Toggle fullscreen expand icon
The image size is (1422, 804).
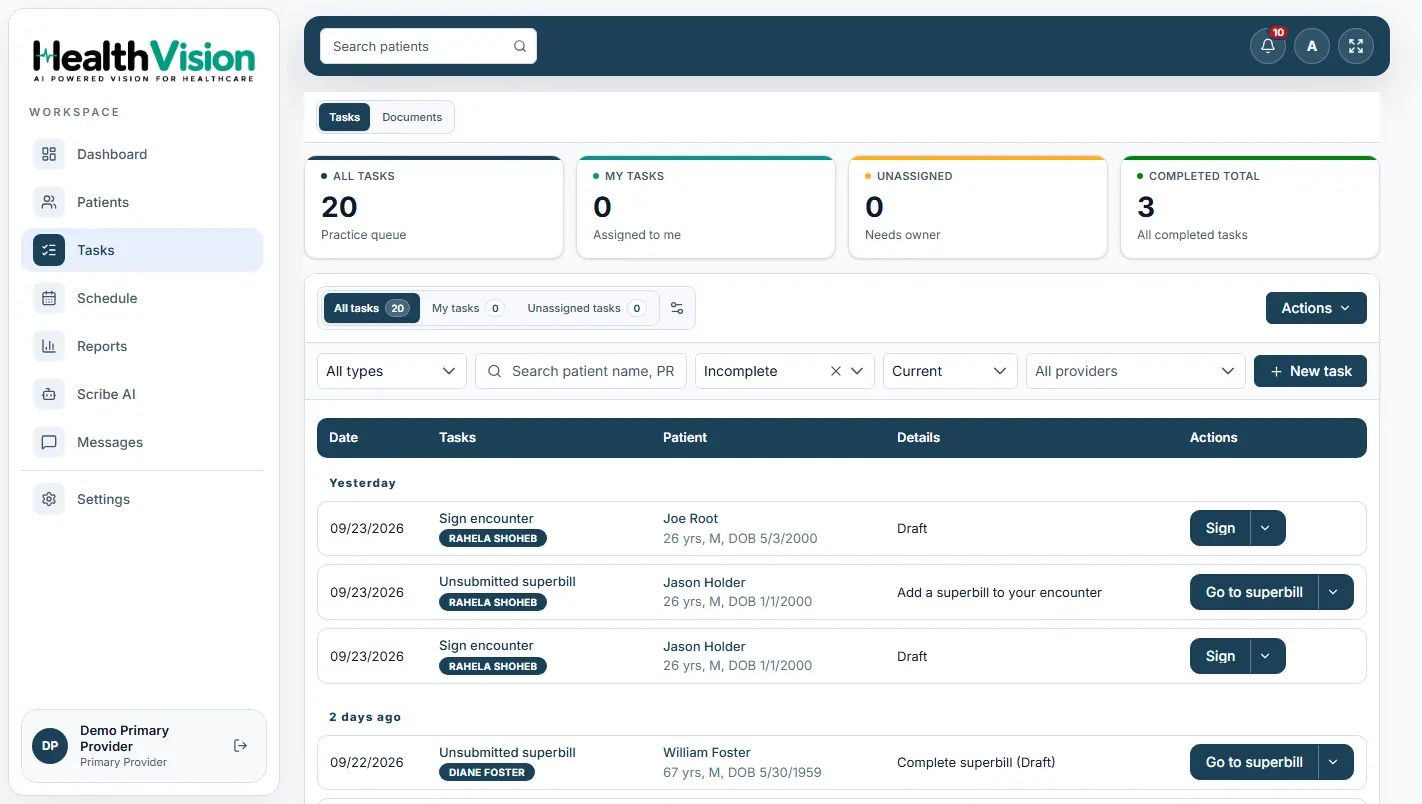click(1356, 46)
